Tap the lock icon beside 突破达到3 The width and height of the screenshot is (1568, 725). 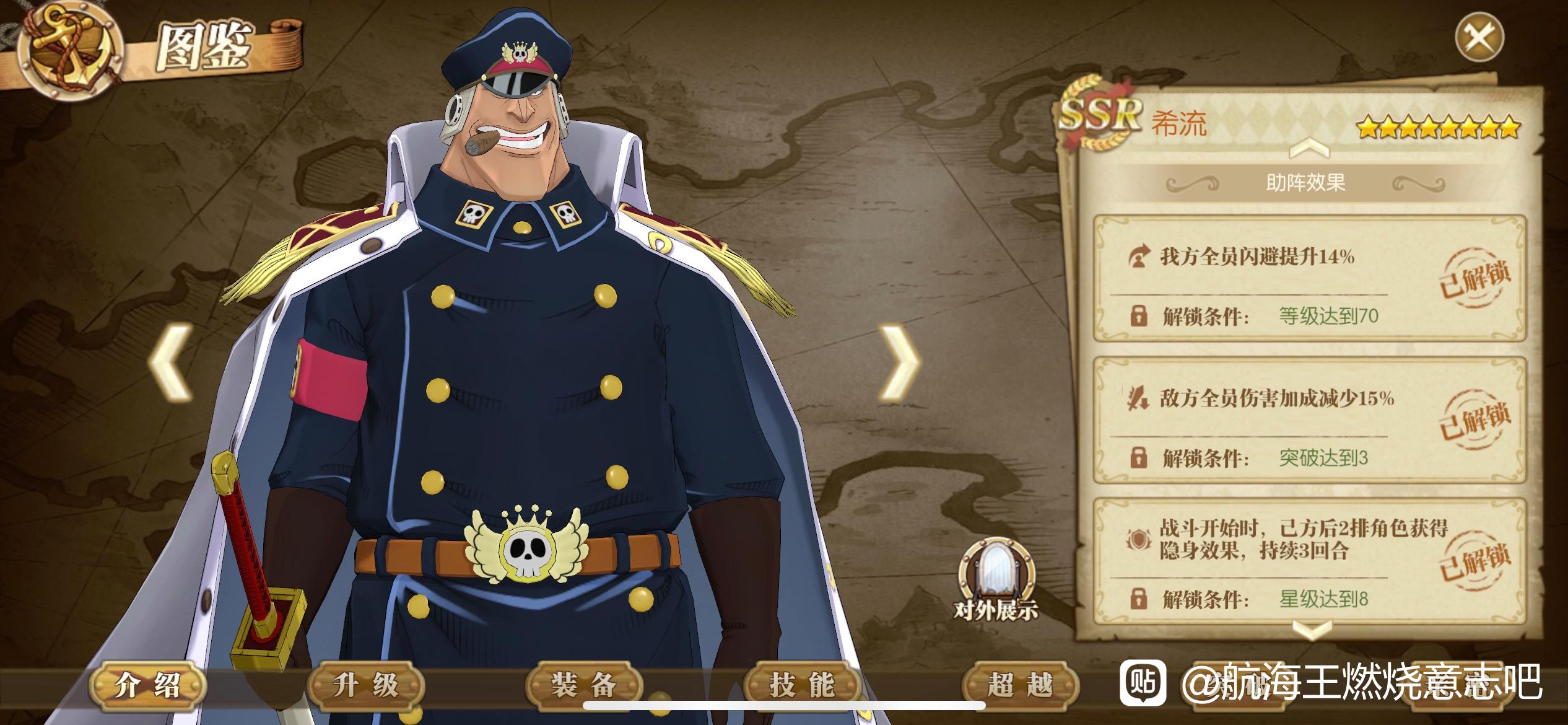pyautogui.click(x=1138, y=458)
